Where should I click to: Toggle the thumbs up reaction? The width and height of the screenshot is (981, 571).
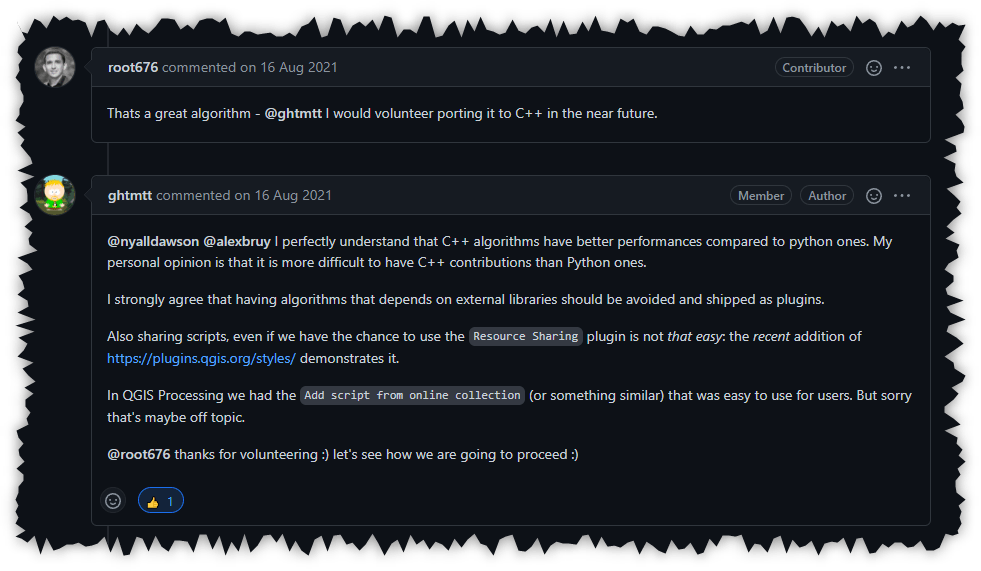[x=160, y=501]
